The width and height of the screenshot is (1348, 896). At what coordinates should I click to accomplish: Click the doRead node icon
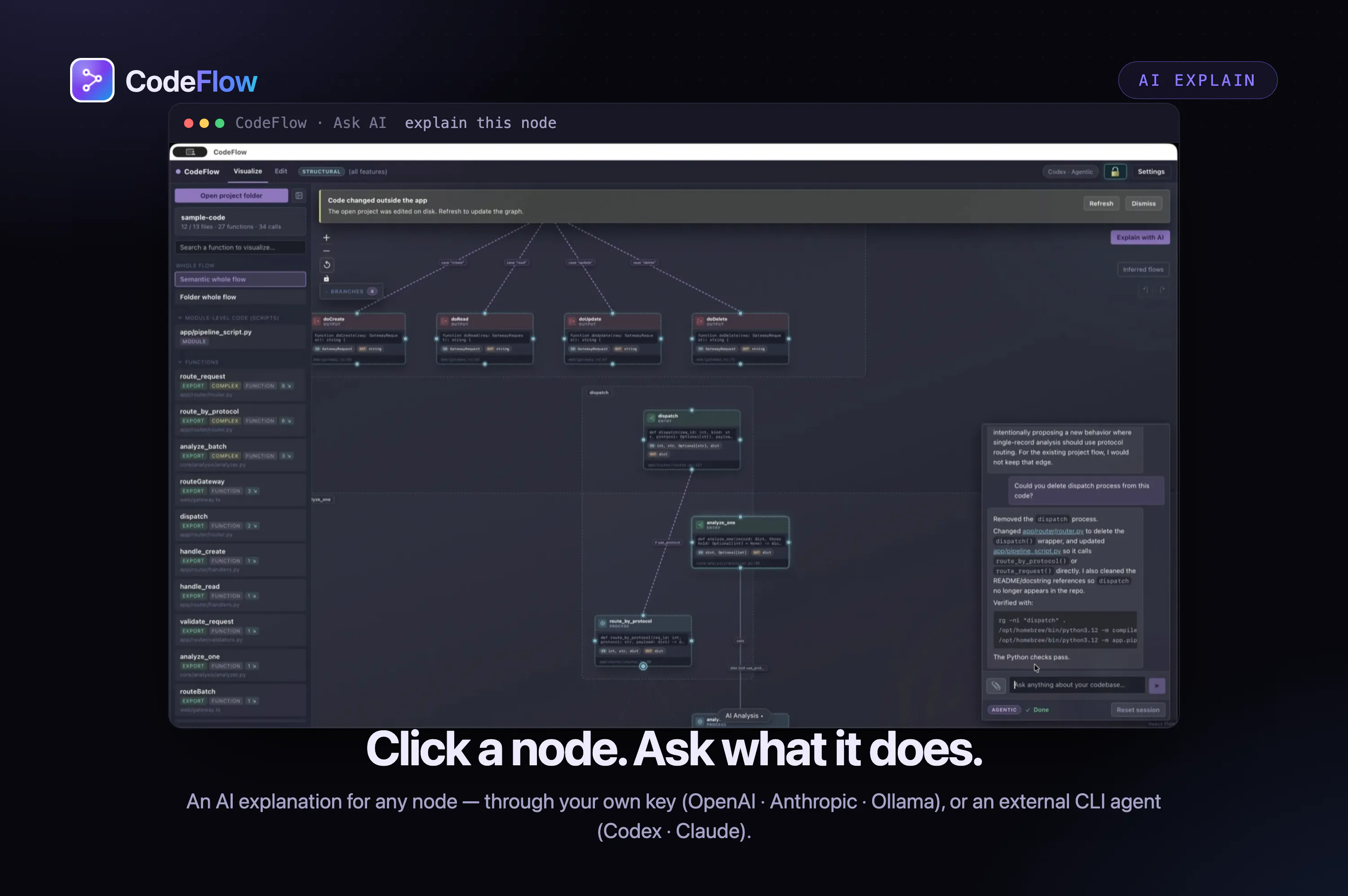[444, 321]
